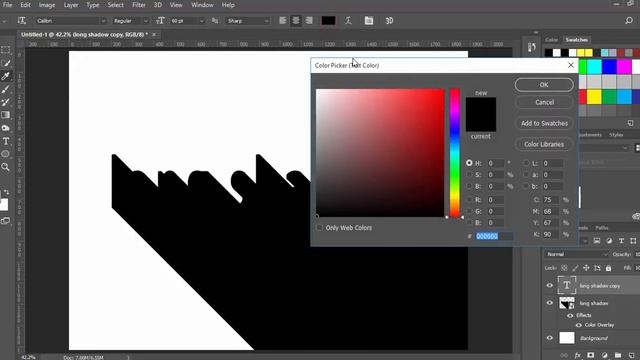This screenshot has height=360, width=640.
Task: Enable Only Web Colors checkbox
Action: (x=320, y=227)
